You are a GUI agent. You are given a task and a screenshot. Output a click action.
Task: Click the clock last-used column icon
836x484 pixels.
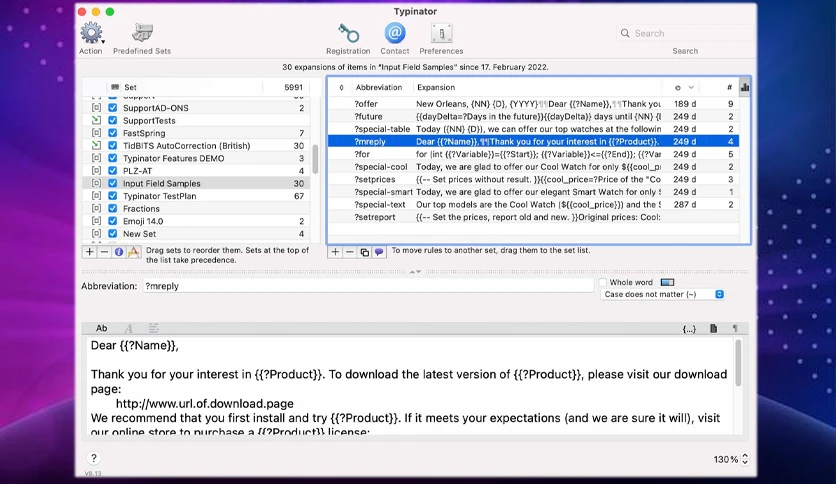678,87
